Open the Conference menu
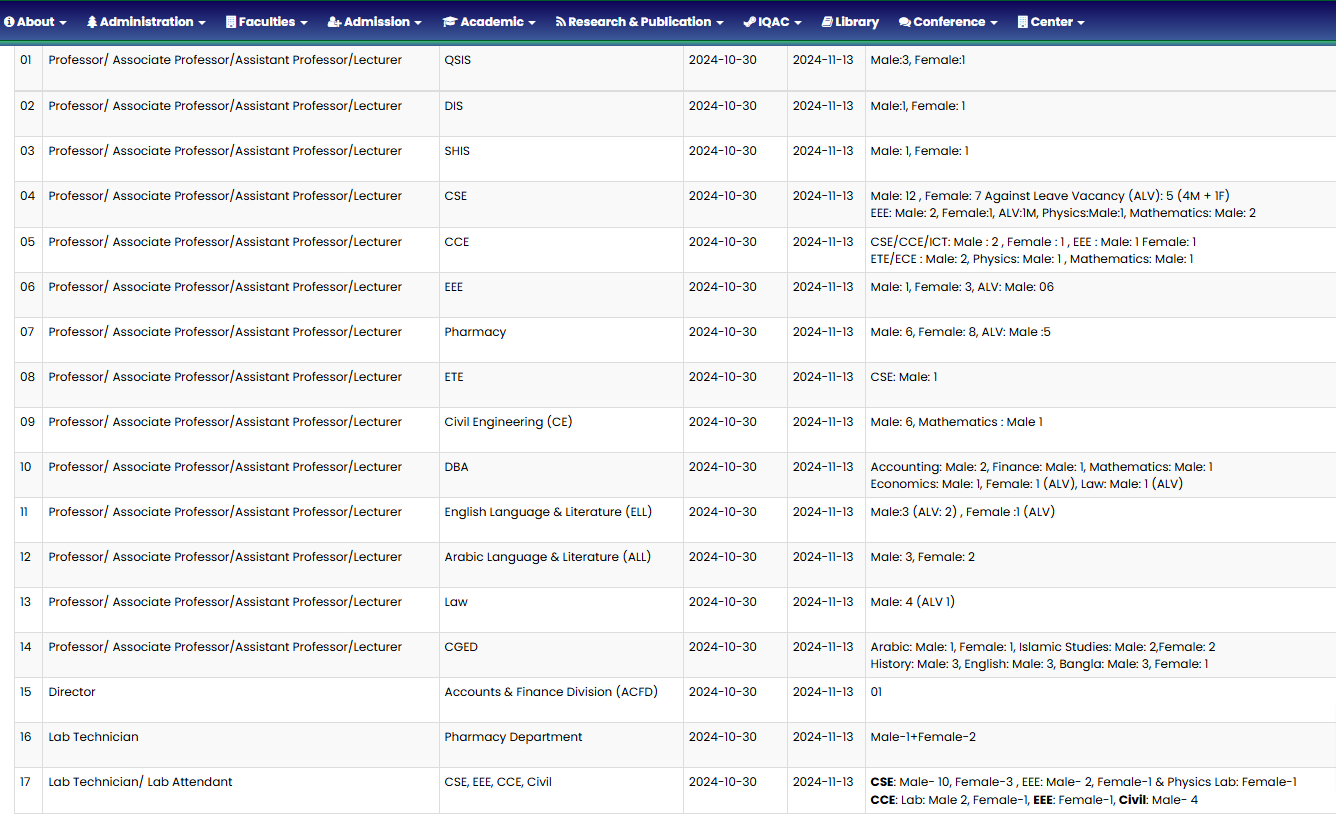1336x819 pixels. 948,22
